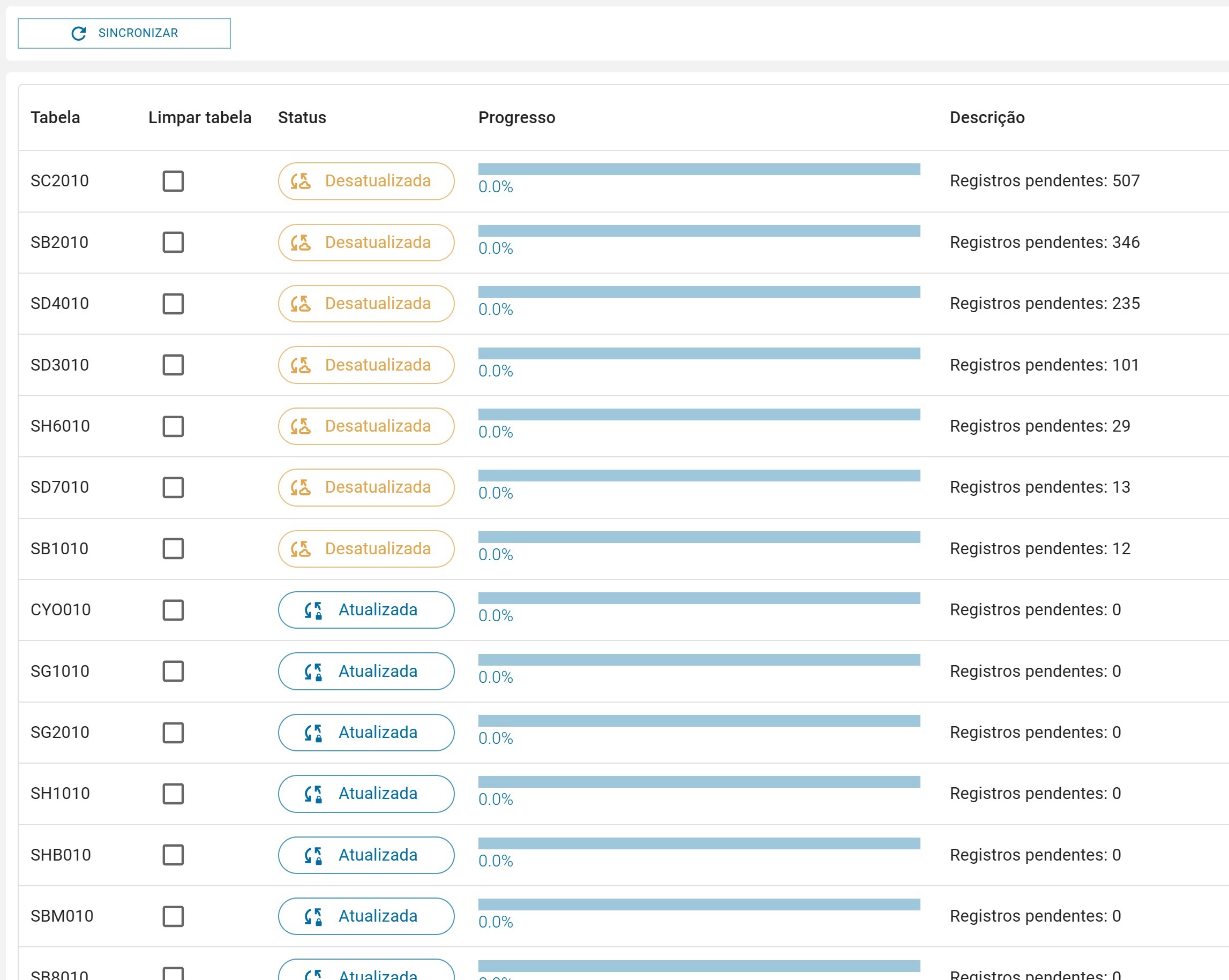This screenshot has height=980, width=1229.
Task: Click SB2010 Desatualizada status chip
Action: 366,243
